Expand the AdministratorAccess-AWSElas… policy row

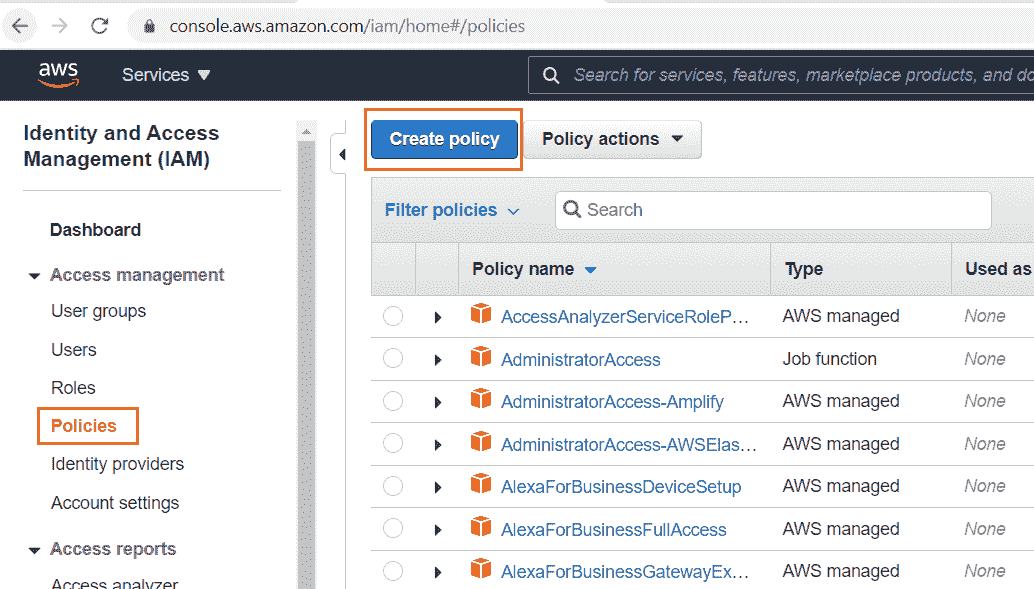438,445
